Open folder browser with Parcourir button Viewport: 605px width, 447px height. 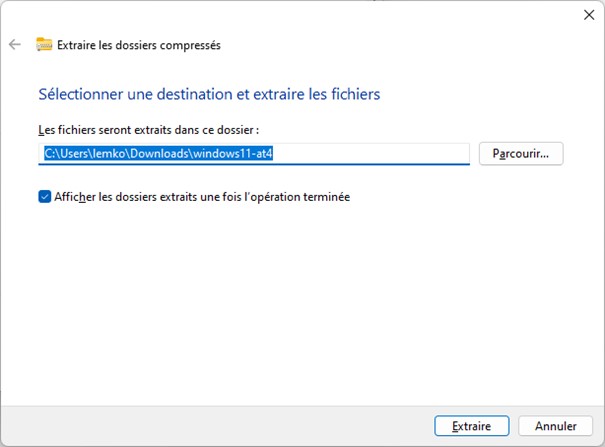pos(521,154)
